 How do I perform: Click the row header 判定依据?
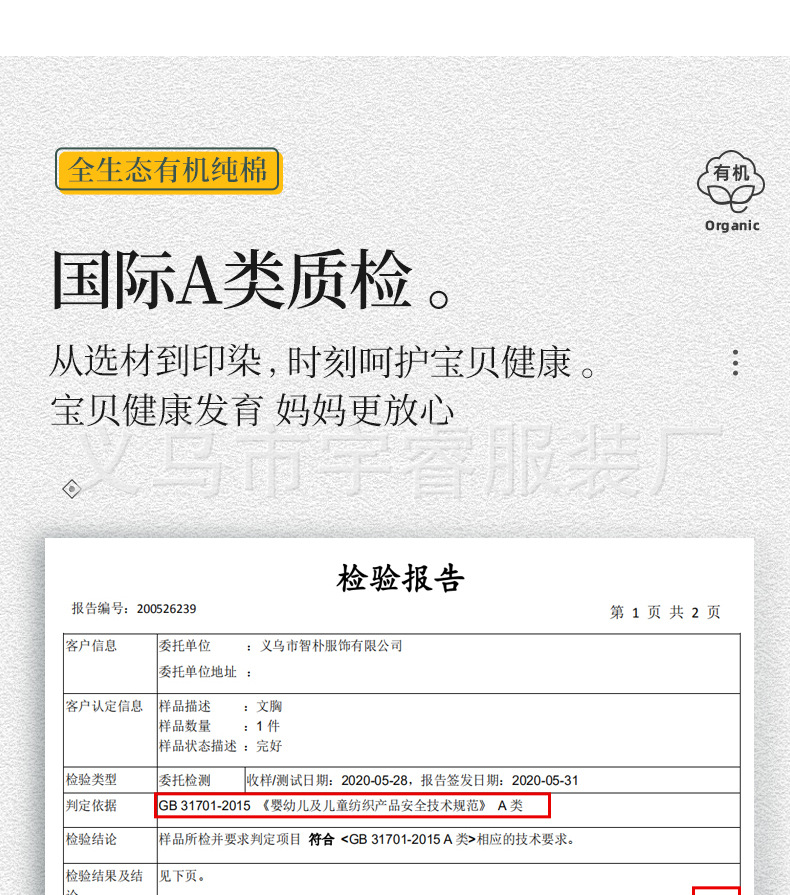click(91, 805)
